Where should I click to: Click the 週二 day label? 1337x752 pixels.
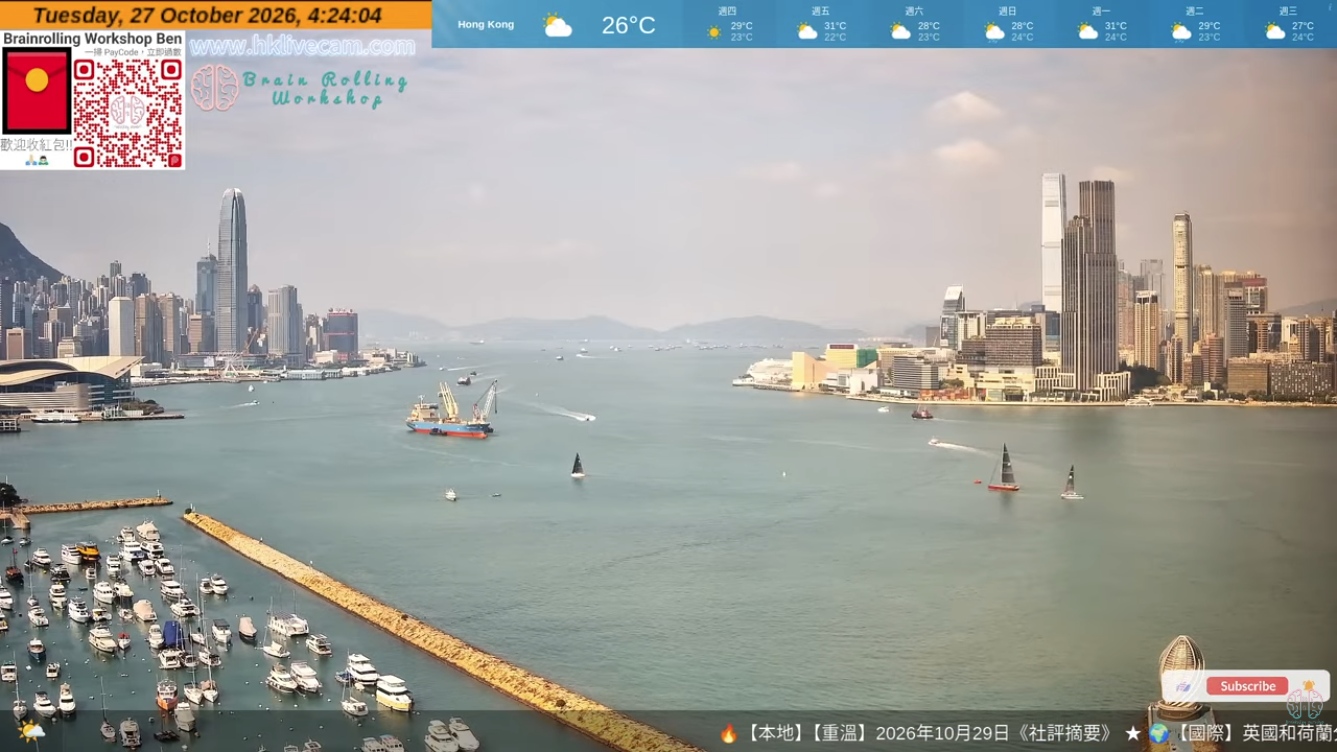click(x=1194, y=11)
